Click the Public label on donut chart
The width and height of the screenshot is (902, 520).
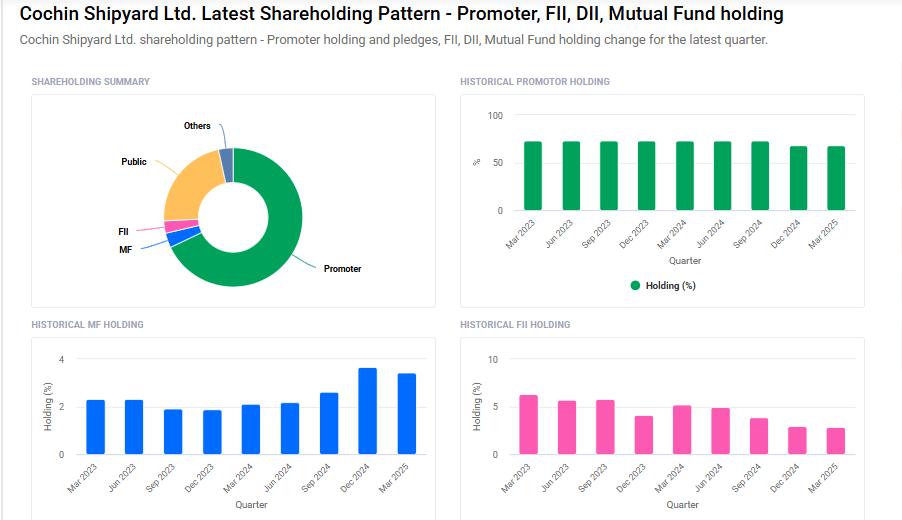pos(133,162)
